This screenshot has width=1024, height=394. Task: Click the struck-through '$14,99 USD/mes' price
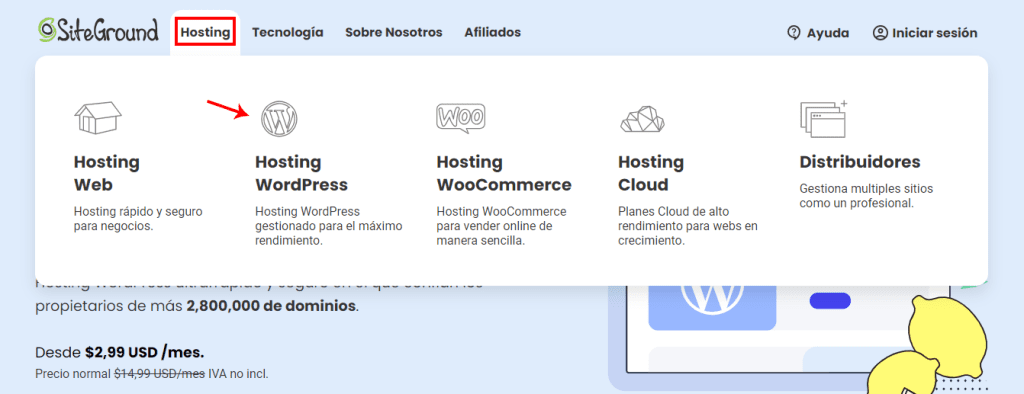click(x=160, y=374)
